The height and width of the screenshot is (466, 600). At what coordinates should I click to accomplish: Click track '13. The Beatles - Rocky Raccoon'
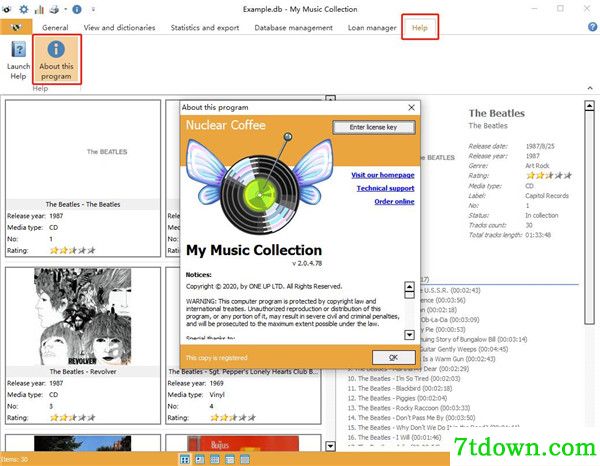[x=409, y=408]
